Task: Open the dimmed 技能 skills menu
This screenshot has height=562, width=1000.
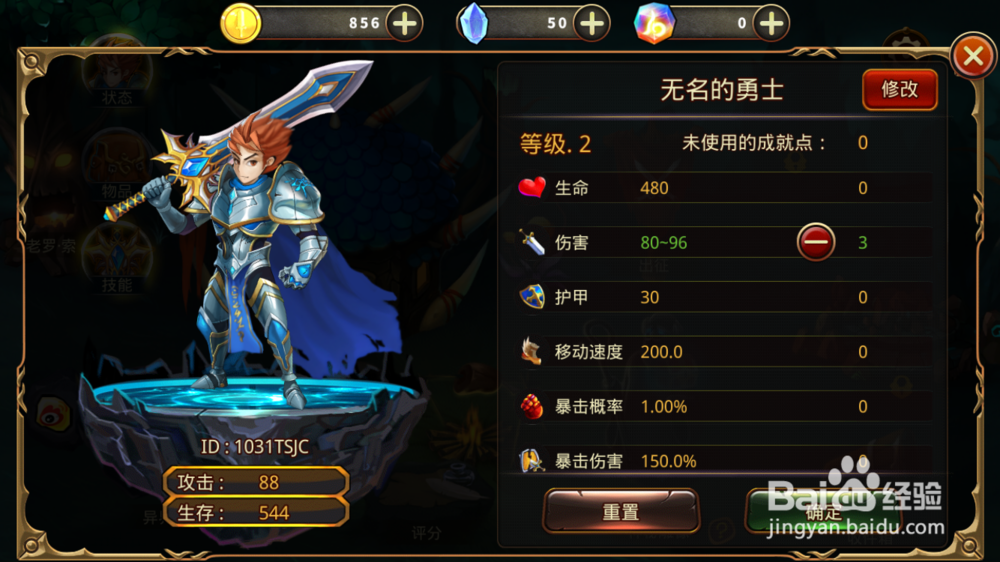Action: (x=117, y=260)
